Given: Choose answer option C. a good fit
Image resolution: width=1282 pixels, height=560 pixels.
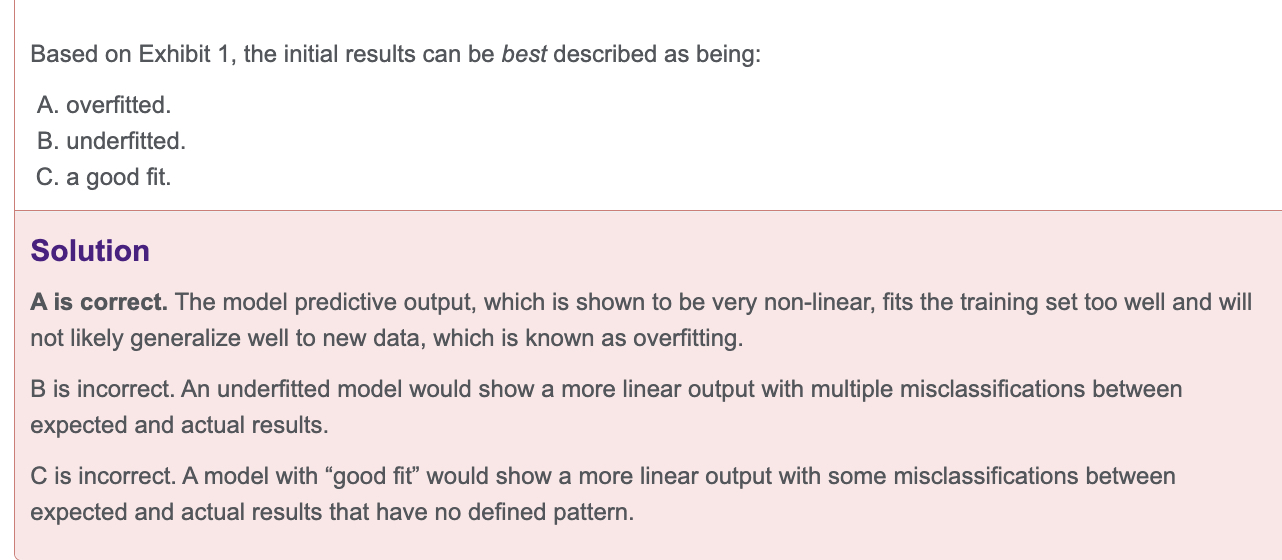Looking at the screenshot, I should pyautogui.click(x=103, y=178).
